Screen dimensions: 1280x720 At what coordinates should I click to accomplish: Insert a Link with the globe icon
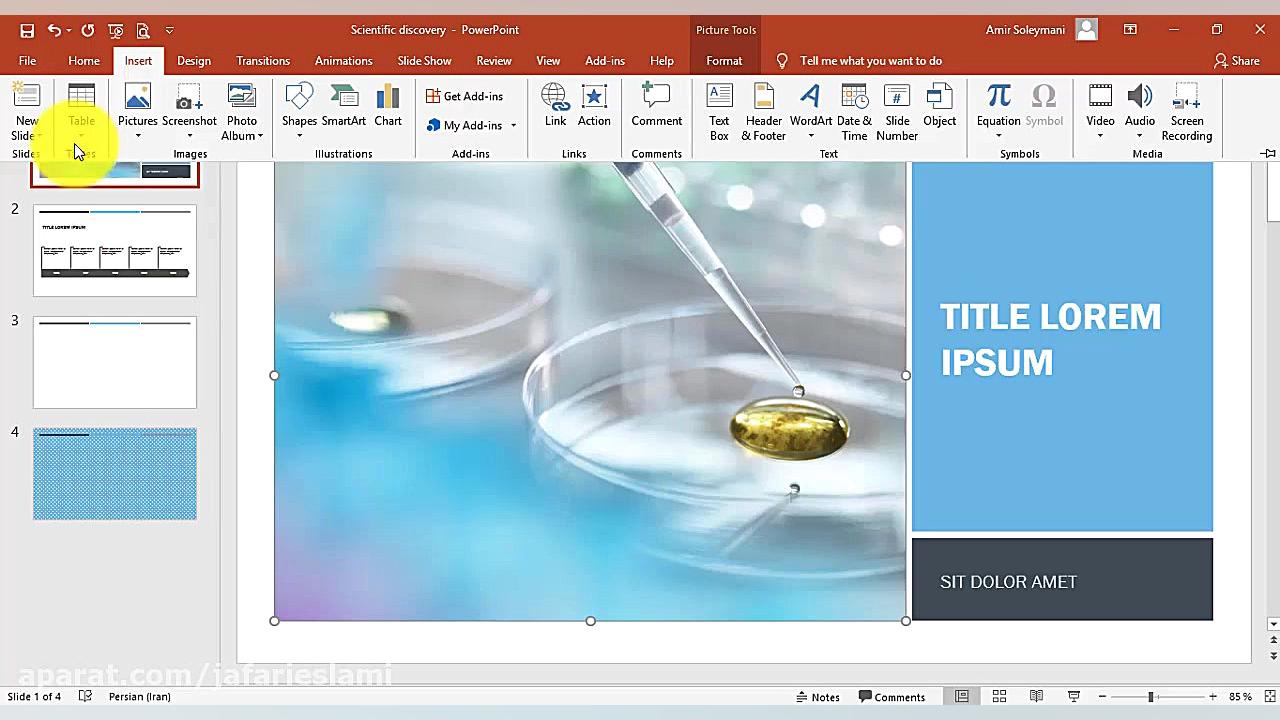(555, 108)
